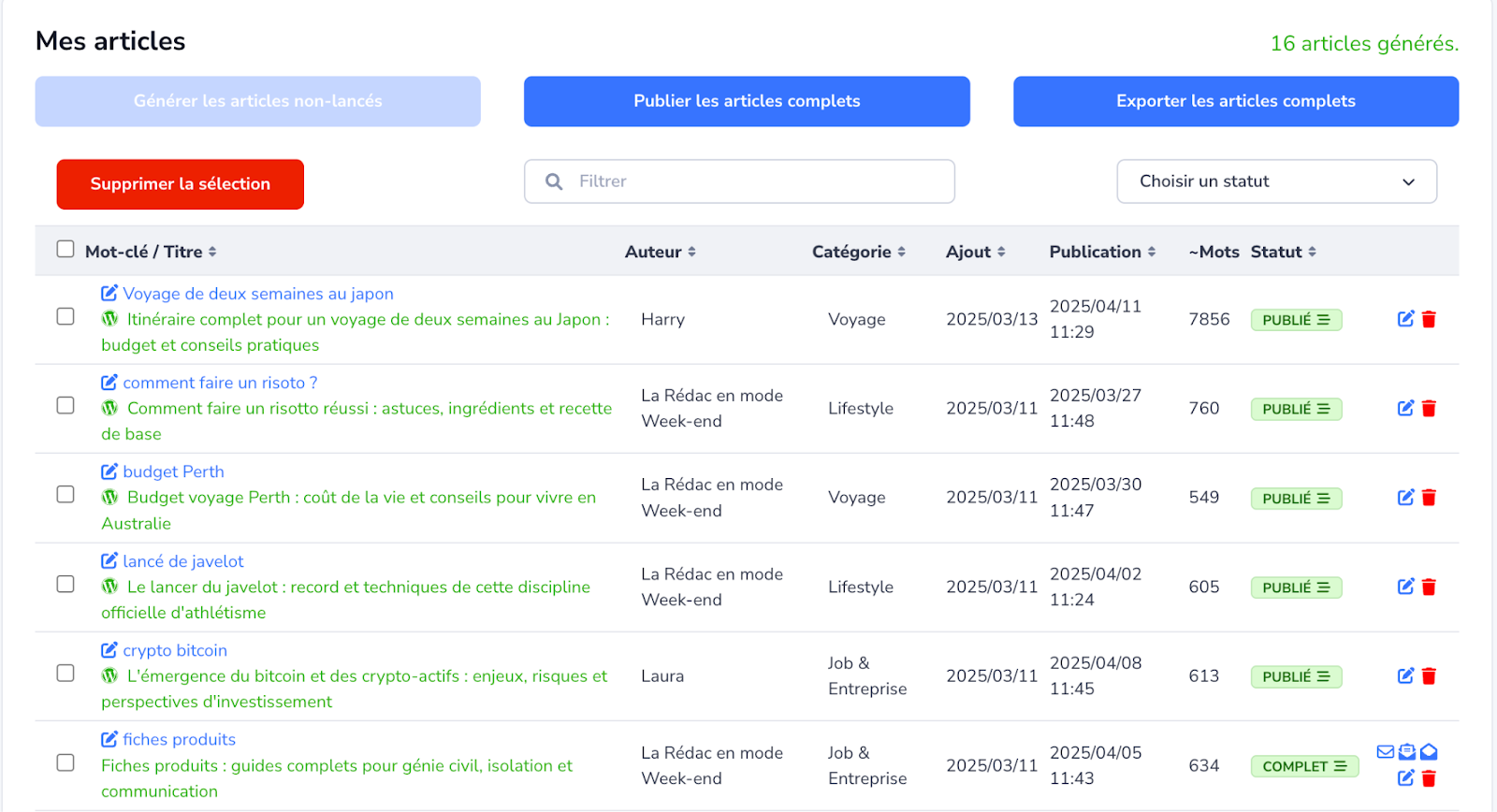Open 'Fiches produits : guides complets' title link
The height and width of the screenshot is (812, 1497).
click(x=337, y=778)
